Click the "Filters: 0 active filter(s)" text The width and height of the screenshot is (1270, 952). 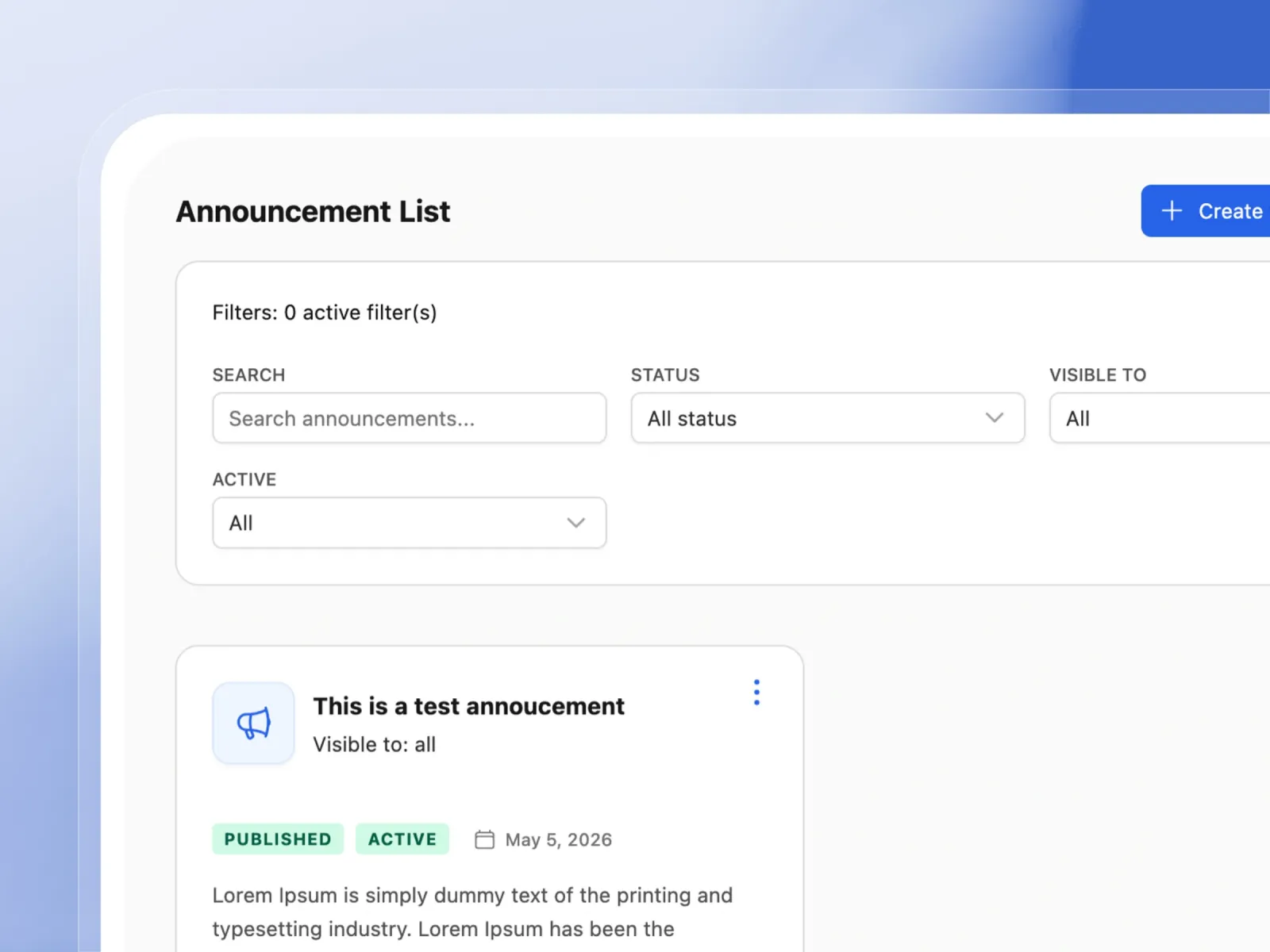[325, 313]
